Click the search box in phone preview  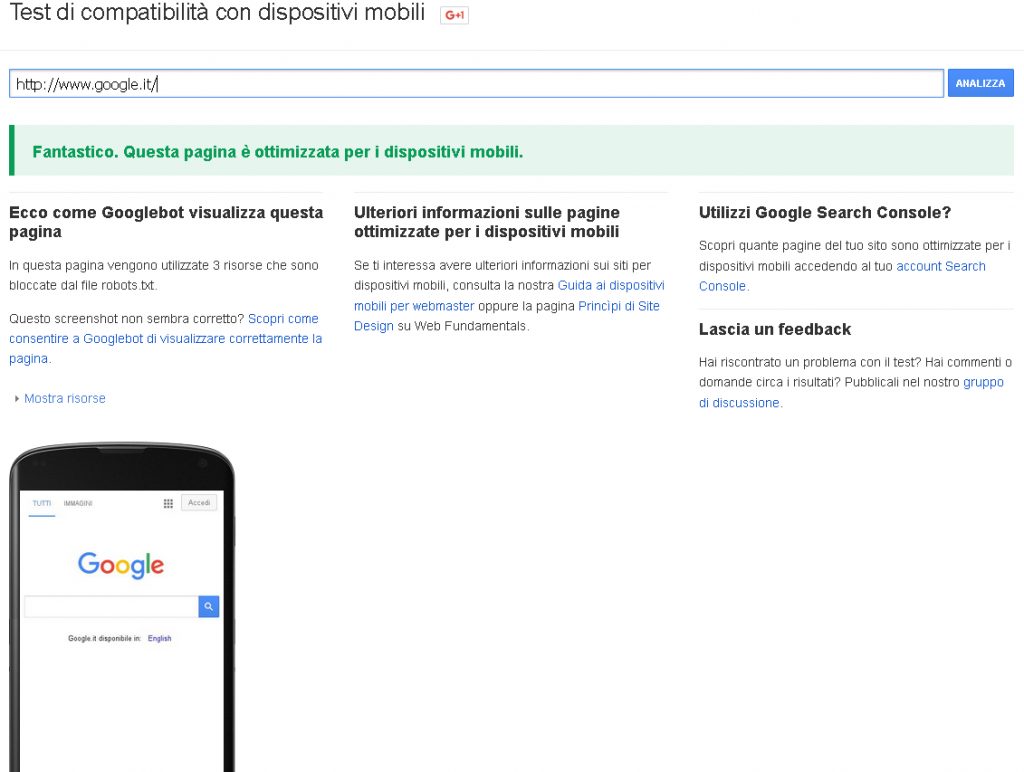[111, 607]
